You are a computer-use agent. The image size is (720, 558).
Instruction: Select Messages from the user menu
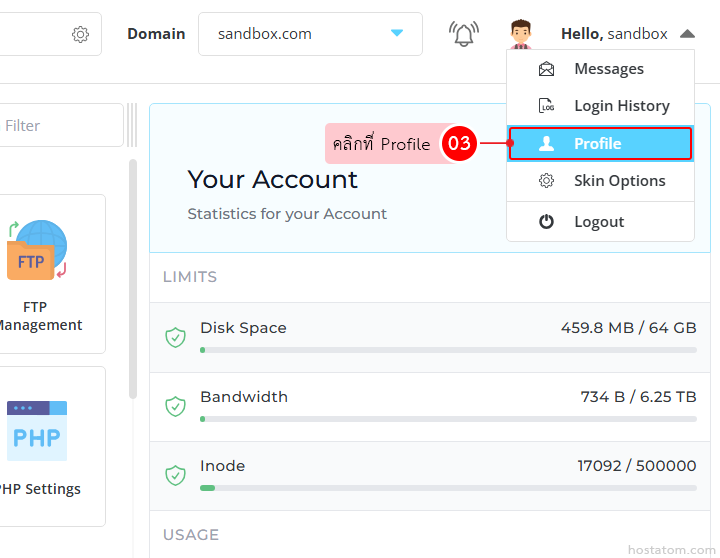[x=608, y=69]
